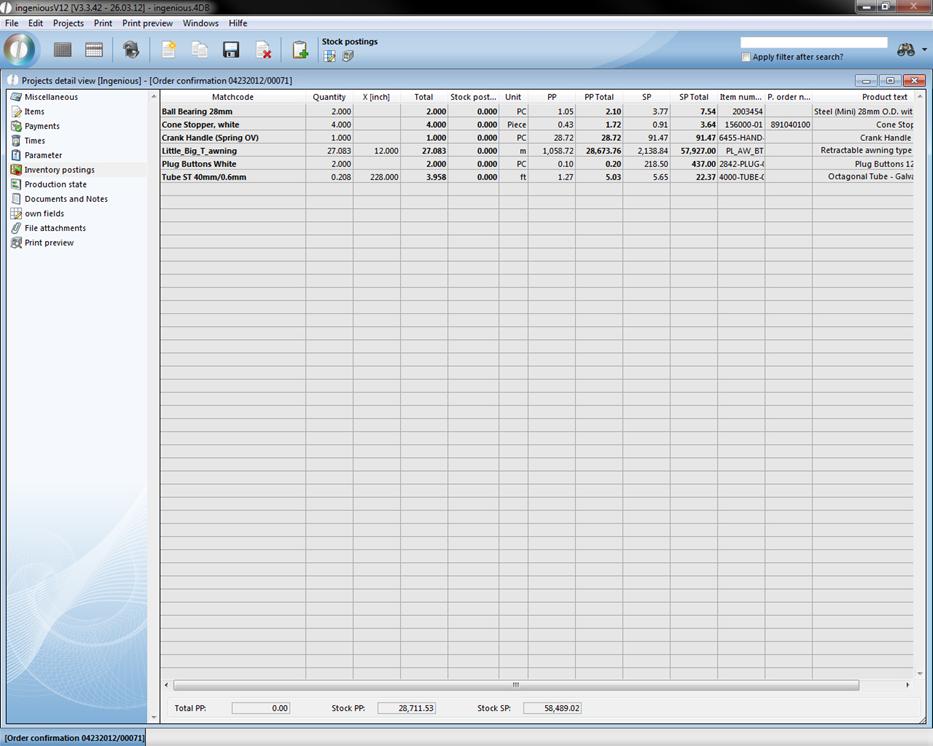Select File attachments in sidebar
The width and height of the screenshot is (933, 746).
55,228
